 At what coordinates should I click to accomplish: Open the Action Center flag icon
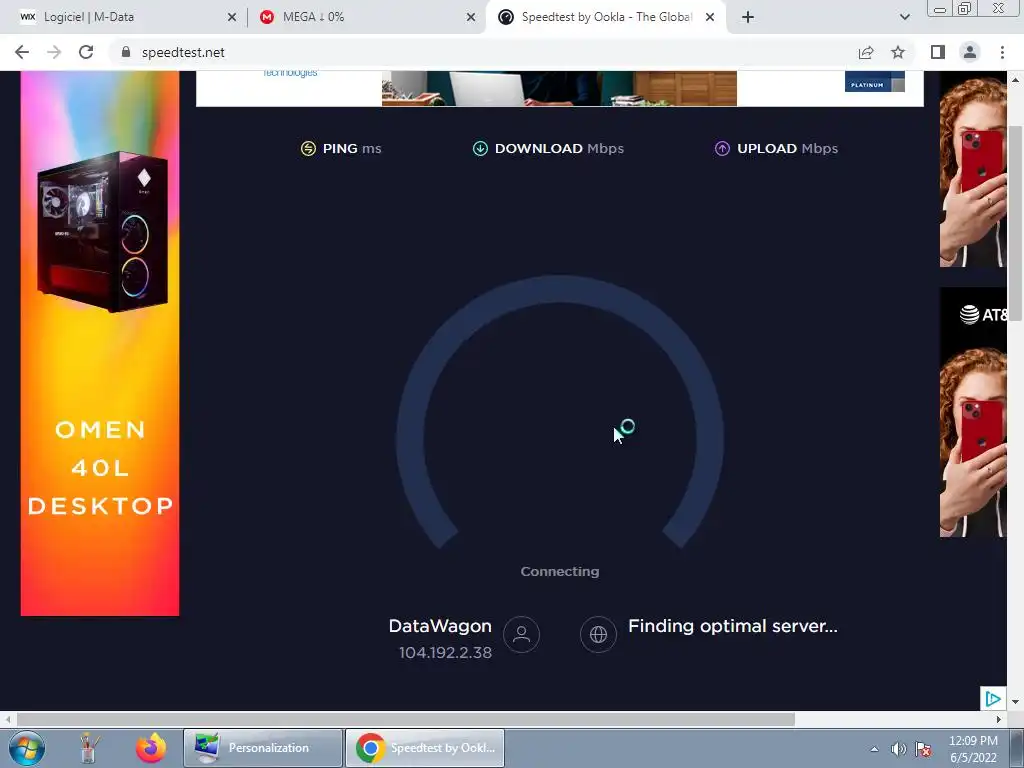(x=923, y=749)
